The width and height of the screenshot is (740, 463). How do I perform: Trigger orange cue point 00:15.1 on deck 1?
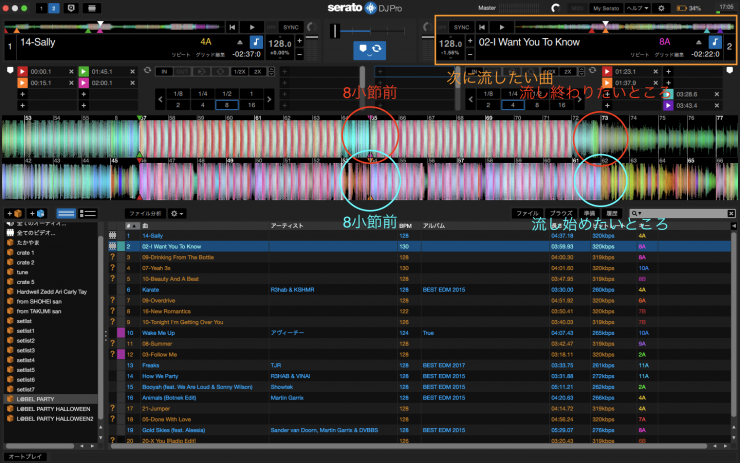(22, 83)
